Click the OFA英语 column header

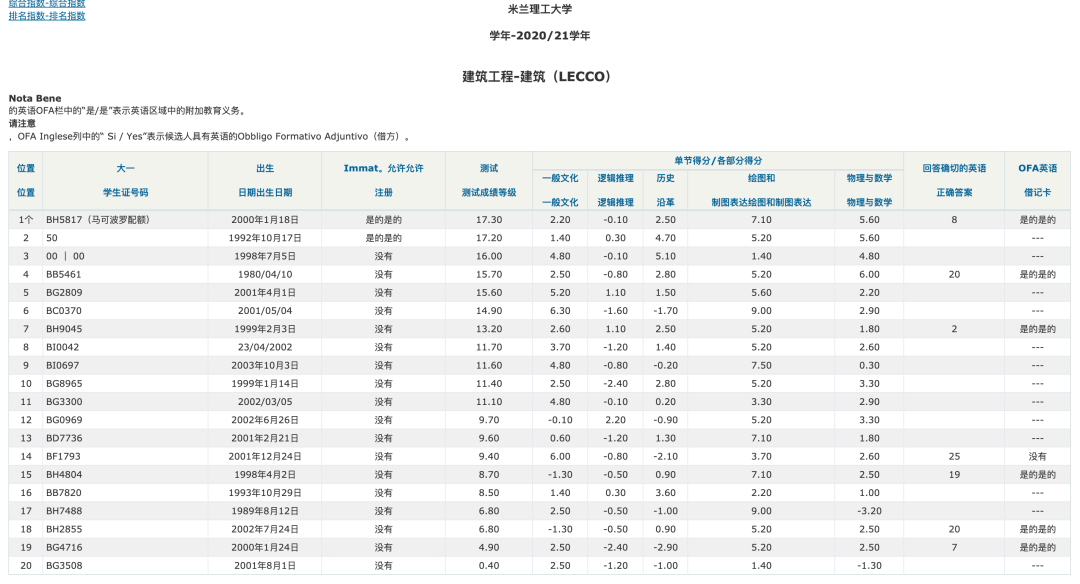tap(1037, 168)
